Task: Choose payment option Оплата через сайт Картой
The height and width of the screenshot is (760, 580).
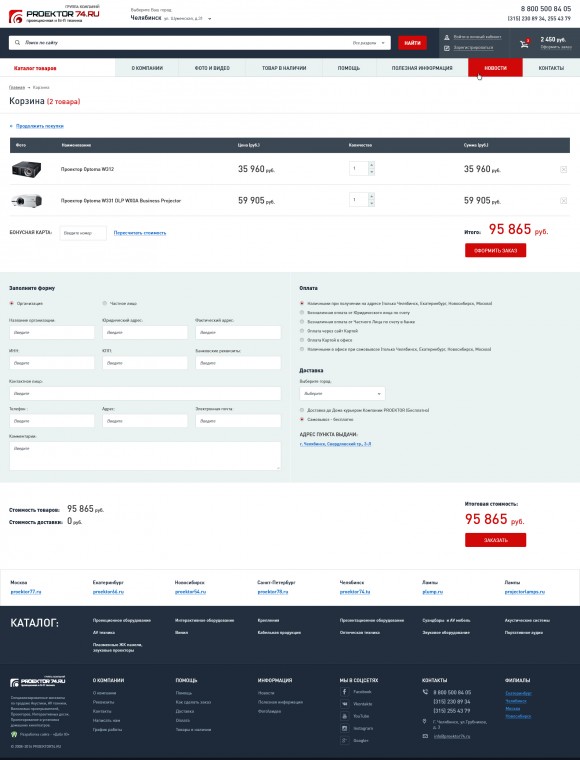Action: 302,331
